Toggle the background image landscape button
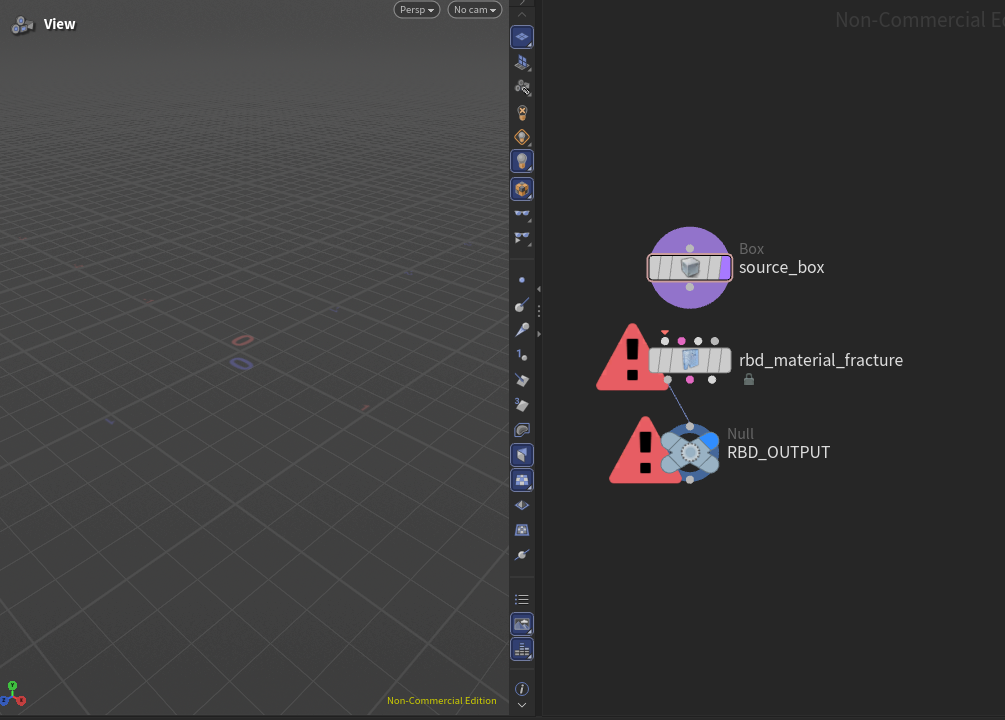1005x720 pixels. (522, 624)
